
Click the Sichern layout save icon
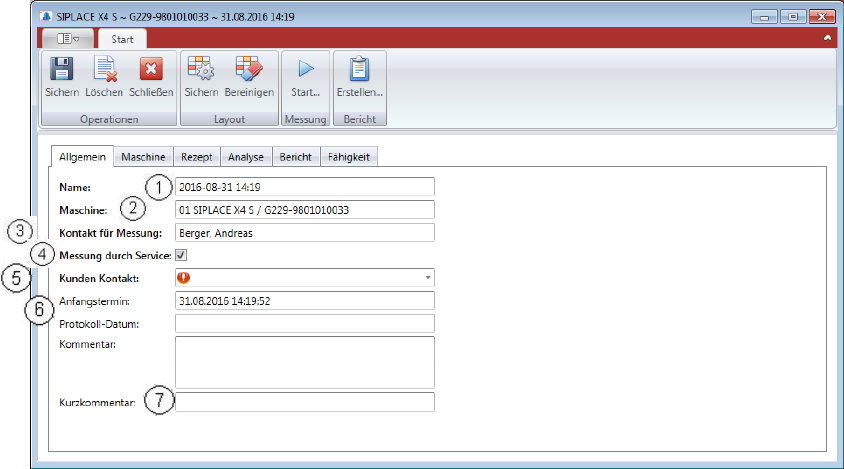pos(201,69)
